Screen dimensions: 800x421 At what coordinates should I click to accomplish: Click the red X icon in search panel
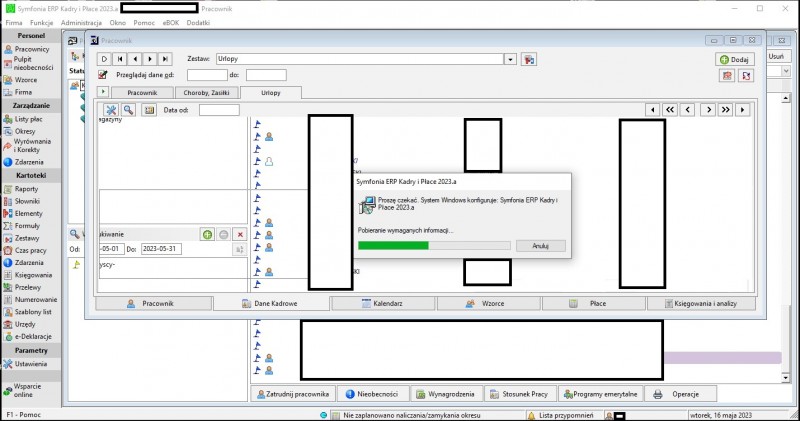click(240, 234)
